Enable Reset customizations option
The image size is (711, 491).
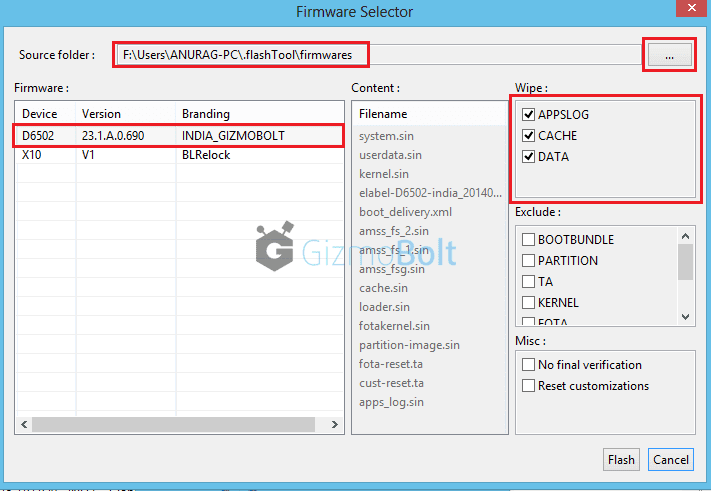point(528,386)
